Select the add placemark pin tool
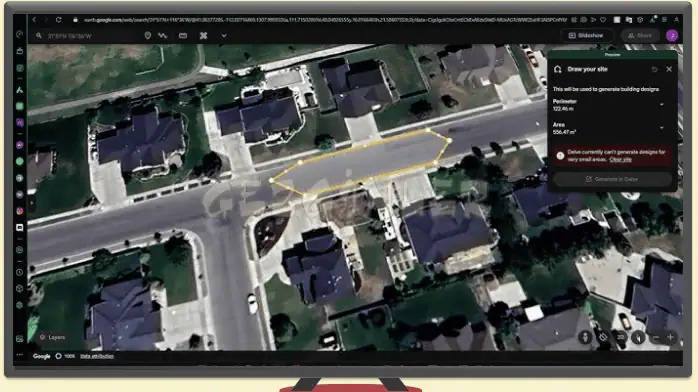This screenshot has width=698, height=392. pyautogui.click(x=147, y=36)
